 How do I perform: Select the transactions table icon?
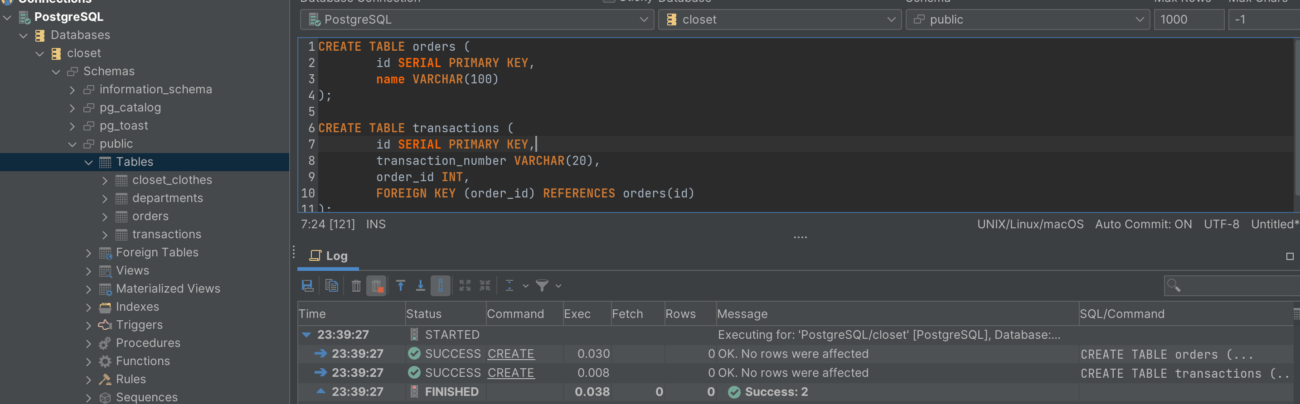(x=122, y=234)
